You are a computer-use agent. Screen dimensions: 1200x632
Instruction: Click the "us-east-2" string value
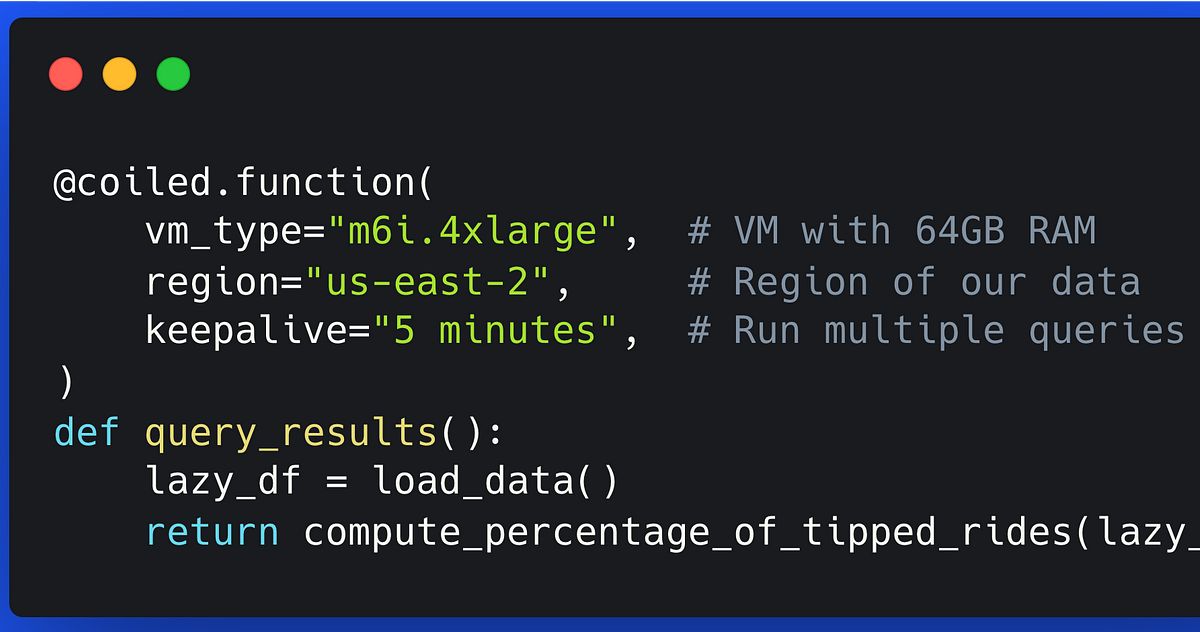(x=428, y=282)
